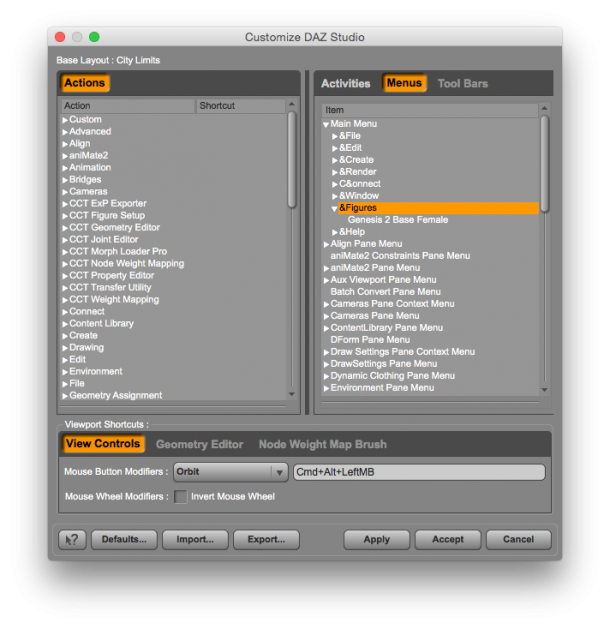Select the Environment Pane Menu item
610x629 pixels.
pyautogui.click(x=382, y=388)
